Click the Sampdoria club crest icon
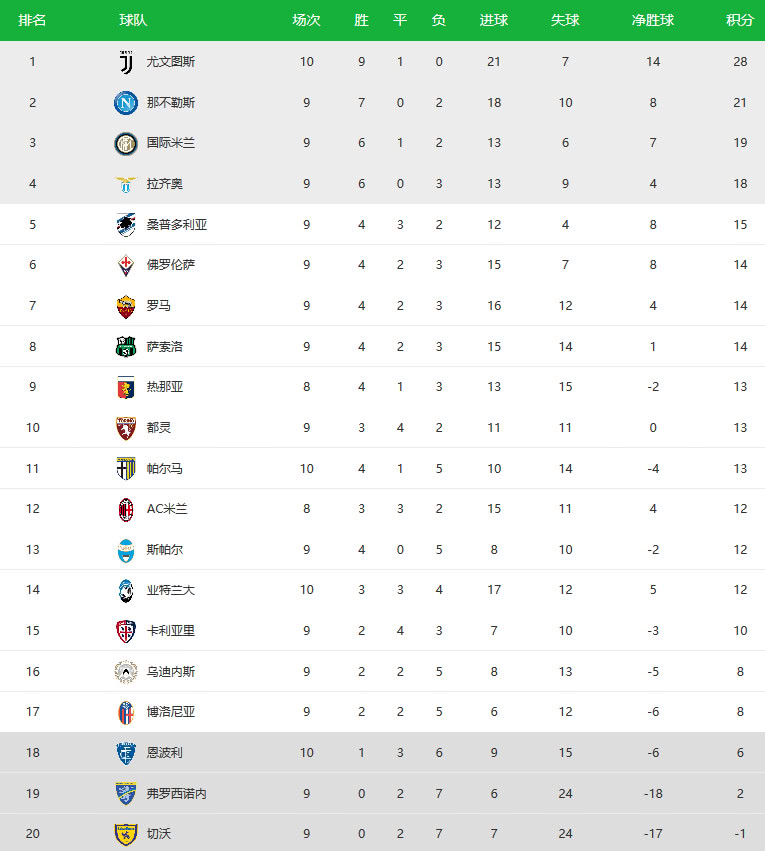The width and height of the screenshot is (765, 851). [125, 225]
